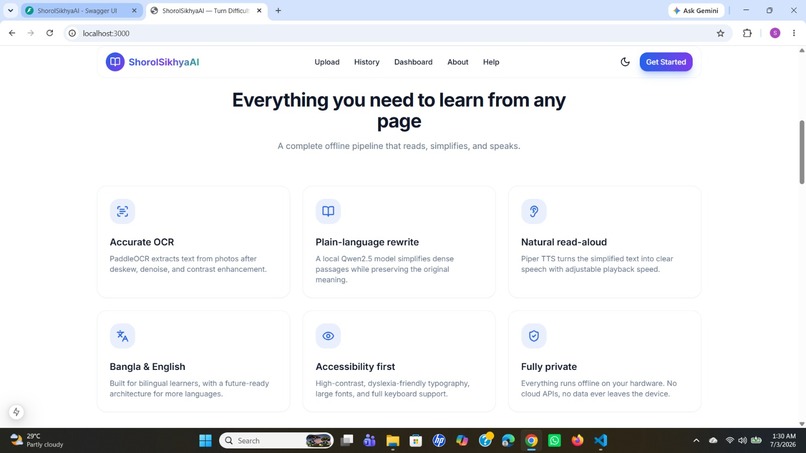The width and height of the screenshot is (806, 453).
Task: Open the About nav link
Action: 457,62
